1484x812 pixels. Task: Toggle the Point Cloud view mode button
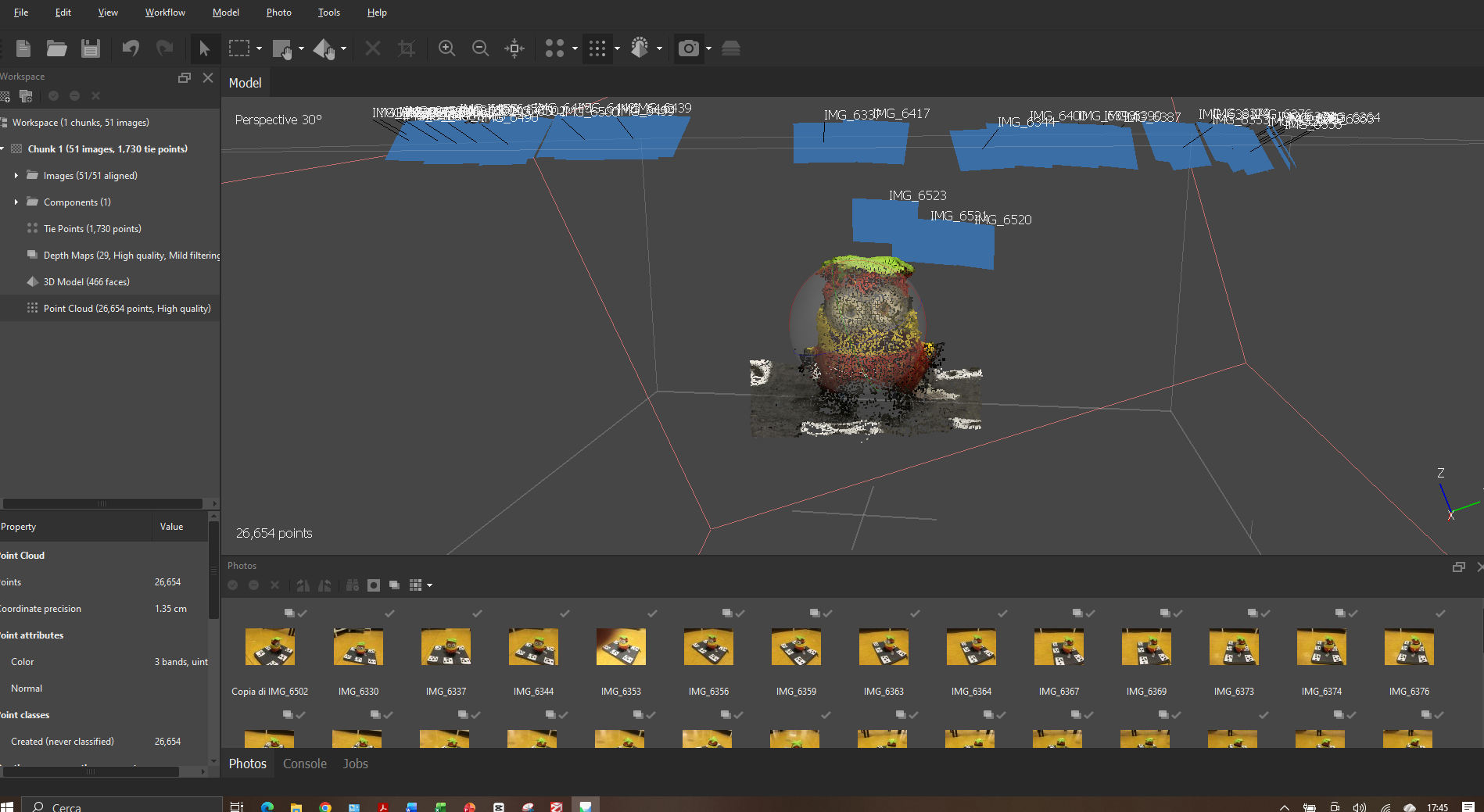597,48
